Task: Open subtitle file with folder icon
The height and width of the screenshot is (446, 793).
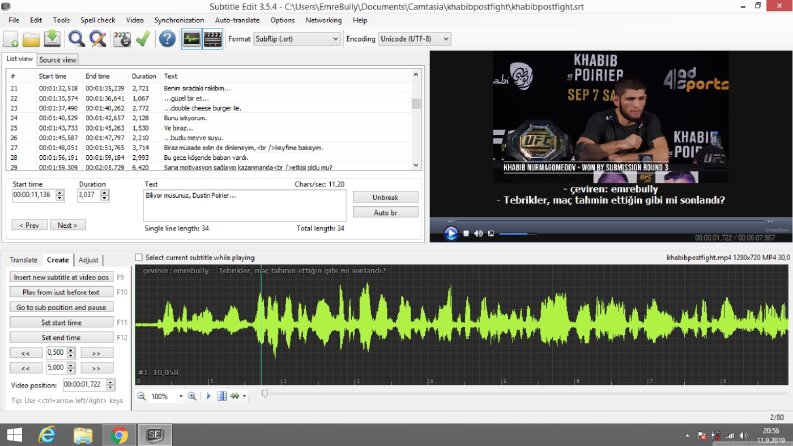Action: click(31, 39)
